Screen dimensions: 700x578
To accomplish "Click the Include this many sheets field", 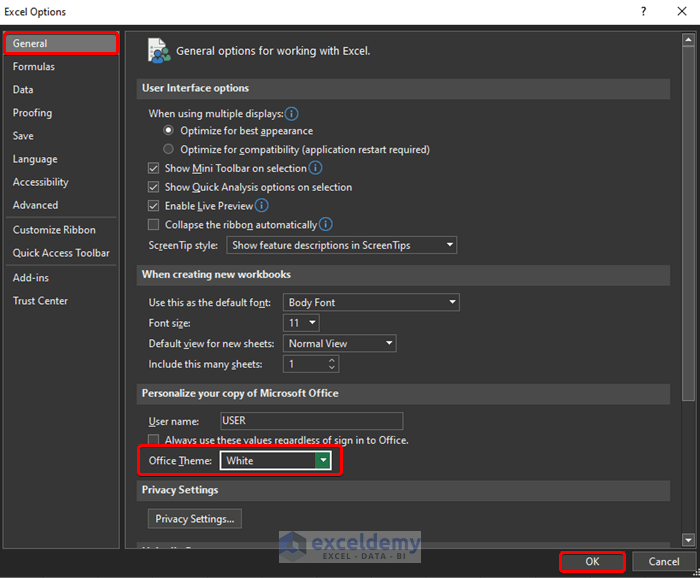I will (x=311, y=364).
